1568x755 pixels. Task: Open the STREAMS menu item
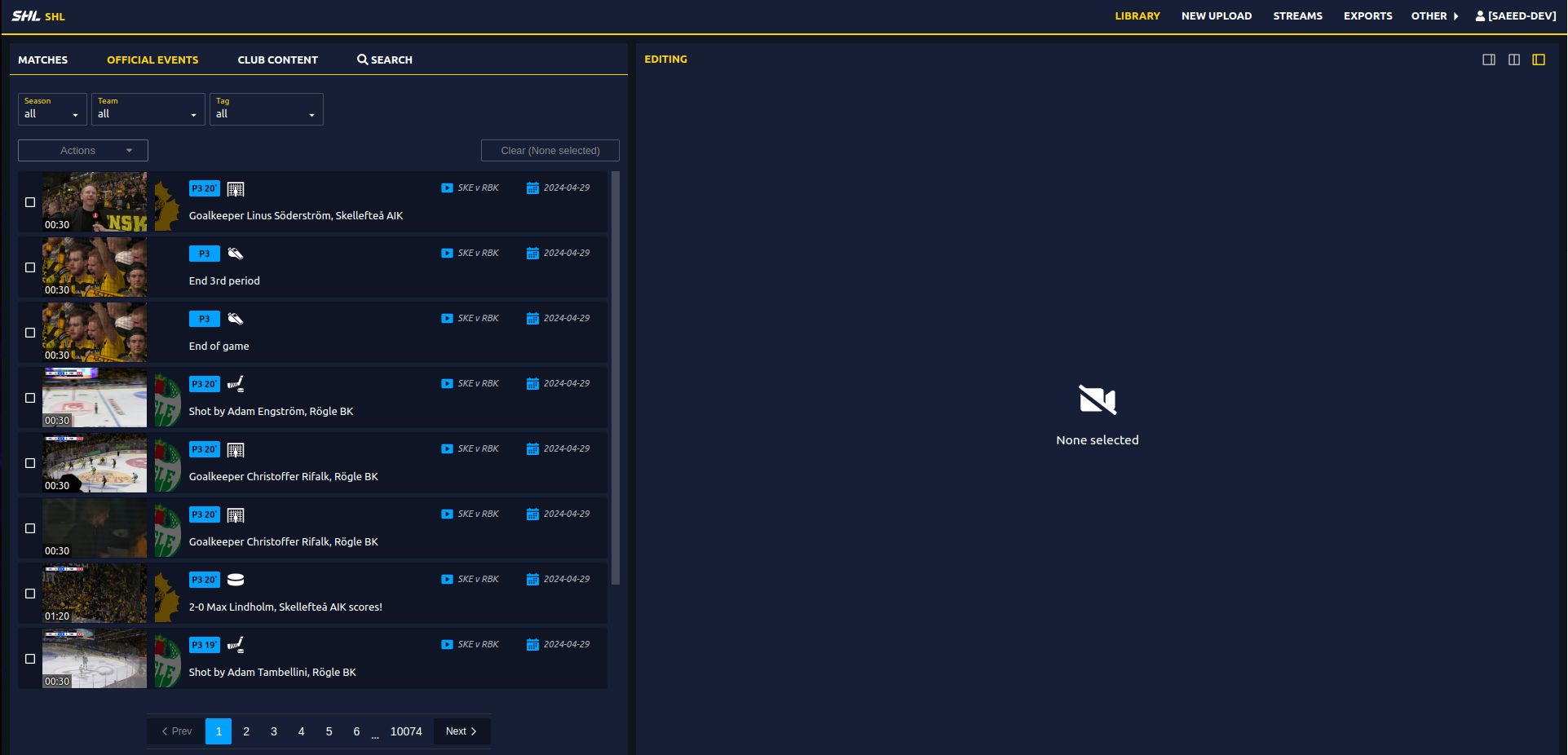click(1297, 15)
